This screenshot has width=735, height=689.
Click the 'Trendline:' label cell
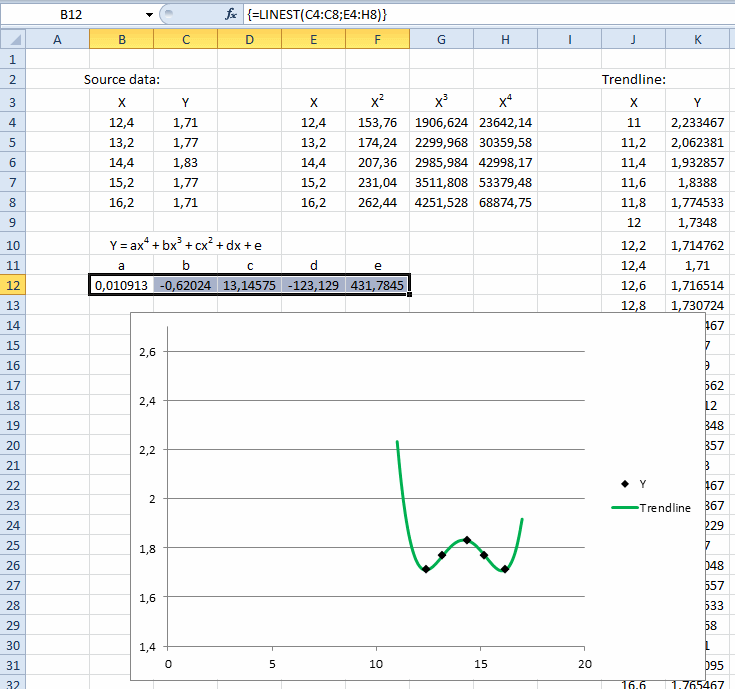(x=633, y=80)
